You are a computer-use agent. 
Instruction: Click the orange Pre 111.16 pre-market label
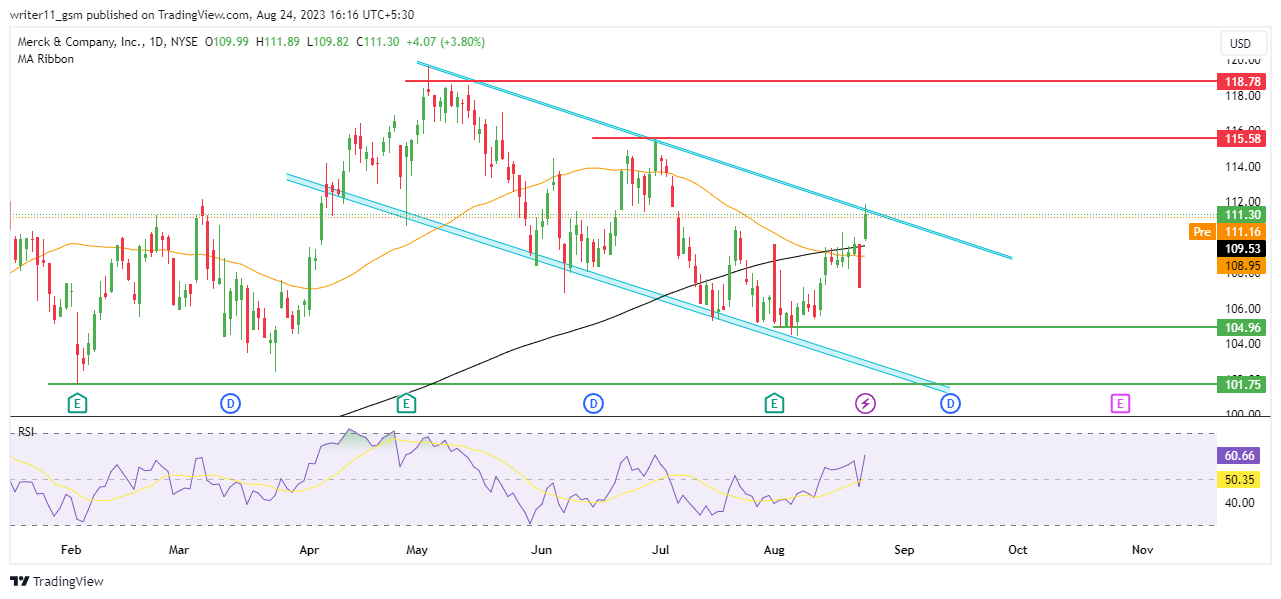click(x=1228, y=231)
